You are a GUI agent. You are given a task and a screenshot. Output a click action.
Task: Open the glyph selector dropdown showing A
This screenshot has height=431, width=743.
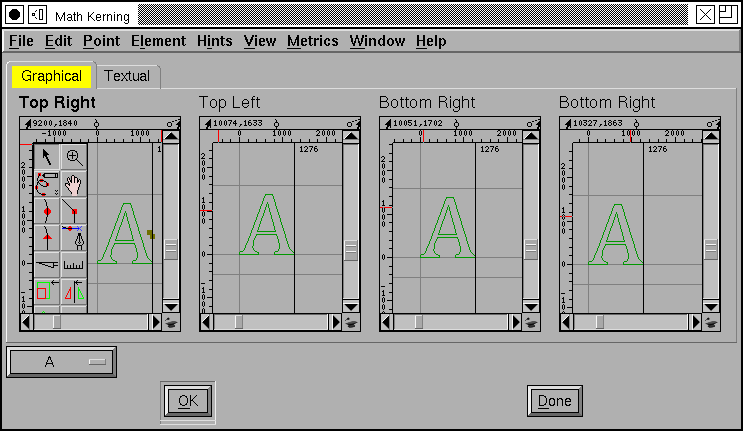pyautogui.click(x=61, y=362)
